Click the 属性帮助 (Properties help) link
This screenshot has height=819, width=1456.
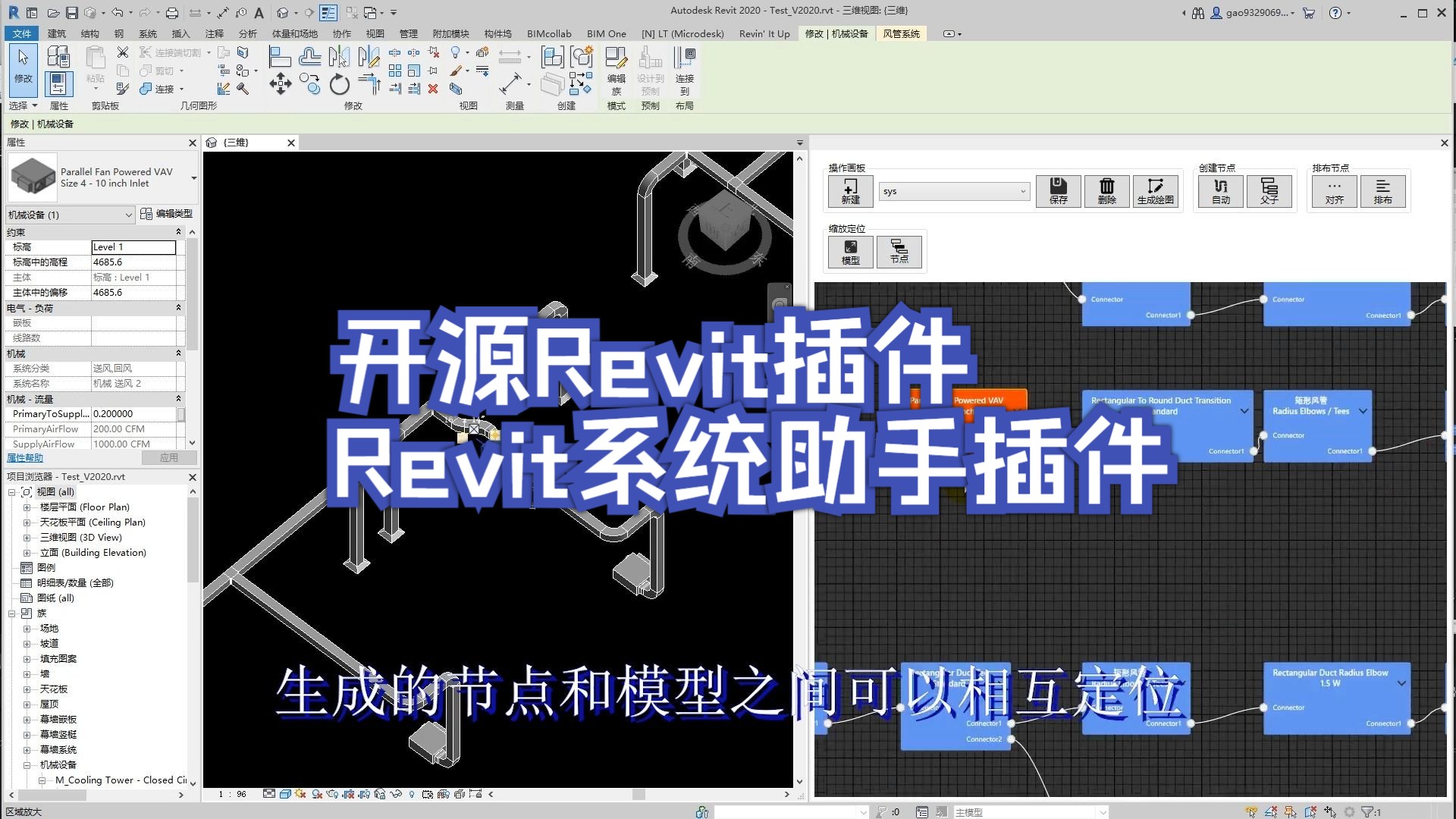[x=25, y=457]
